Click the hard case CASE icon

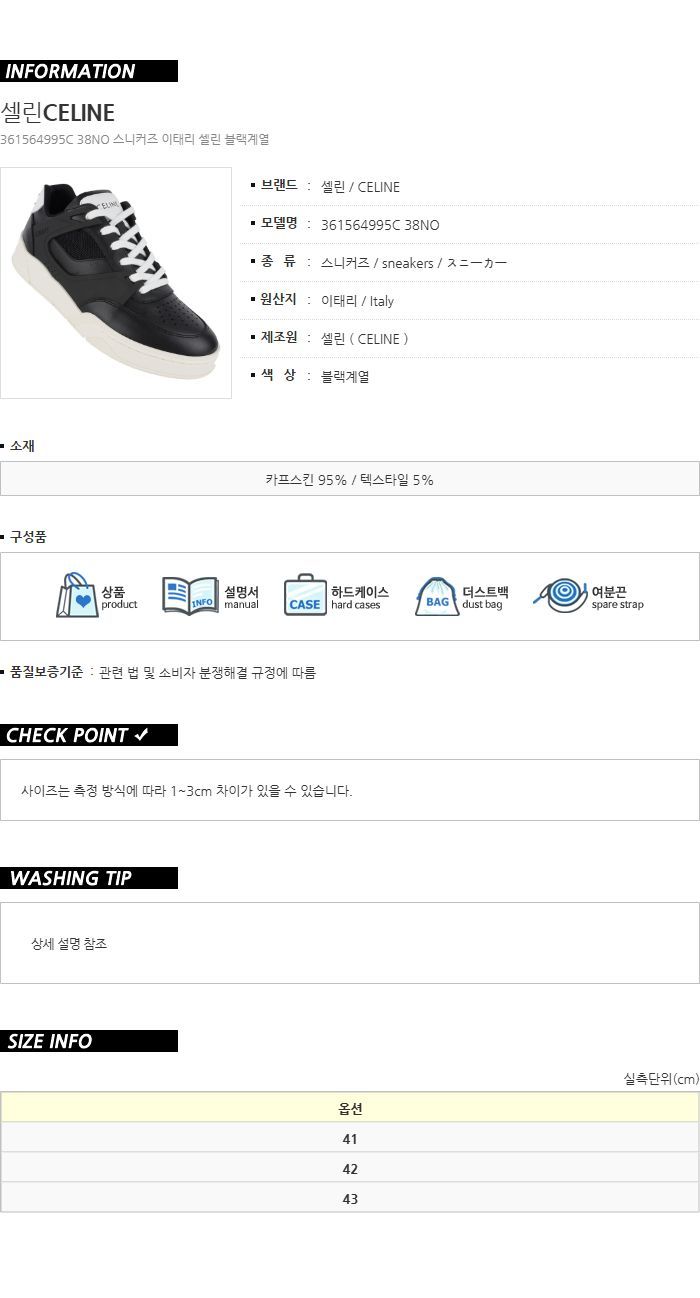[x=305, y=595]
